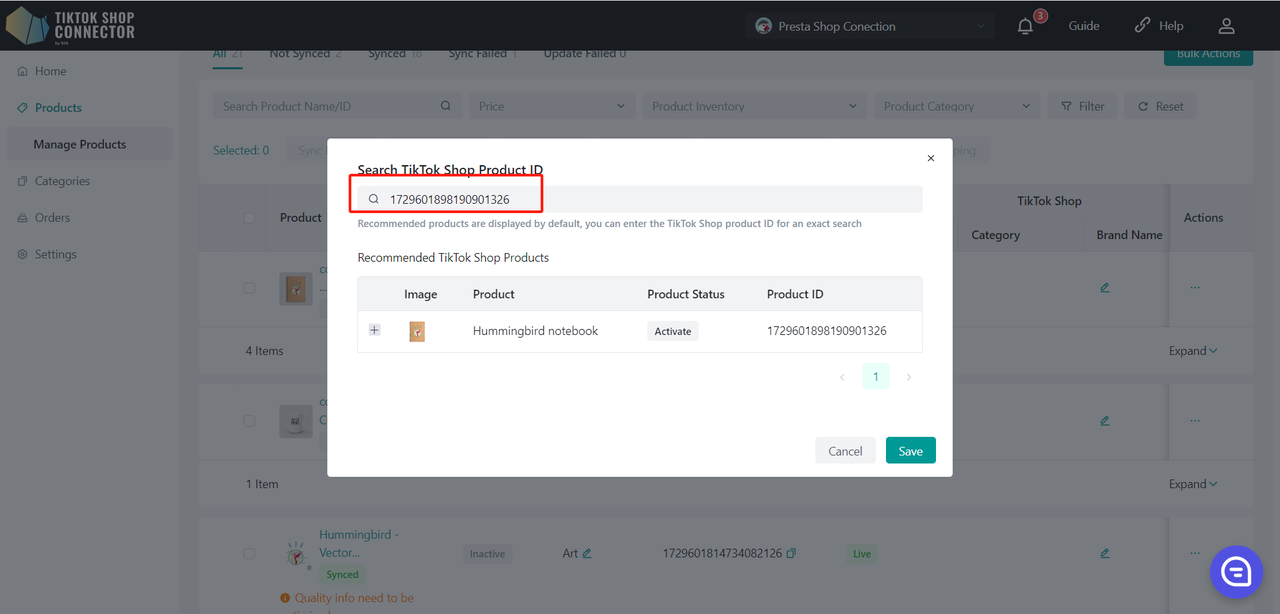This screenshot has width=1280, height=614.
Task: Click the Synced status tag
Action: point(342,575)
